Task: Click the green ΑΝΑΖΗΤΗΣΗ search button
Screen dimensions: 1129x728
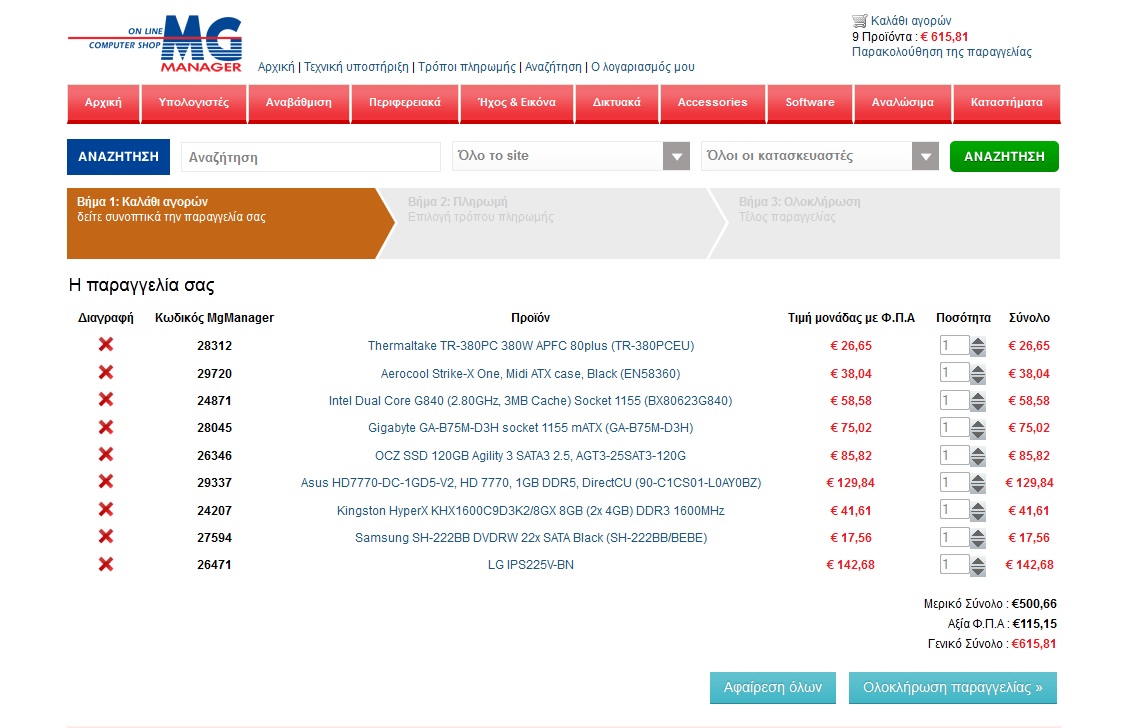Action: (x=1004, y=156)
